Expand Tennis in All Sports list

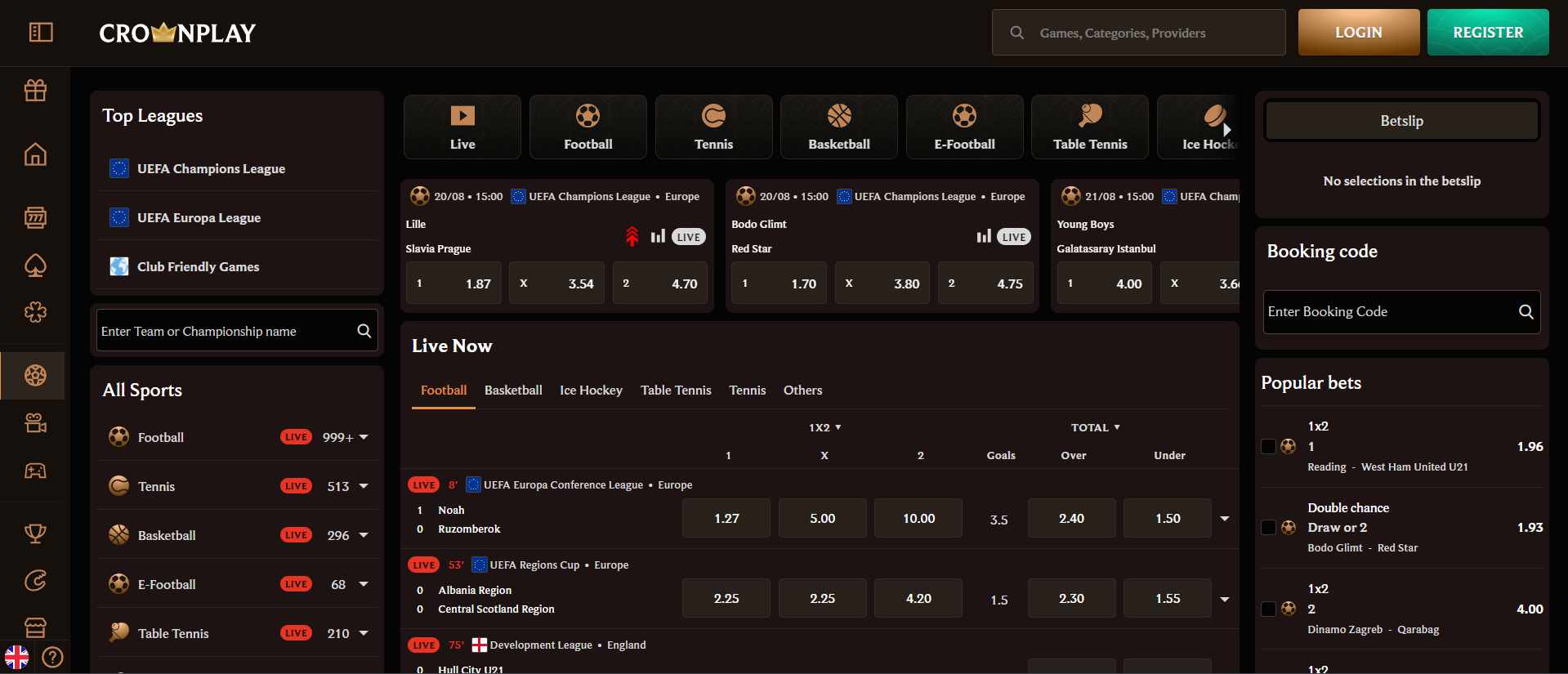coord(364,486)
